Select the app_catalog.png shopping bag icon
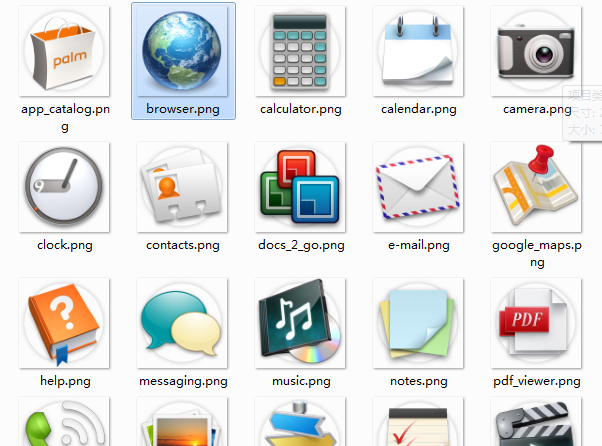Image resolution: width=602 pixels, height=446 pixels. 64,51
